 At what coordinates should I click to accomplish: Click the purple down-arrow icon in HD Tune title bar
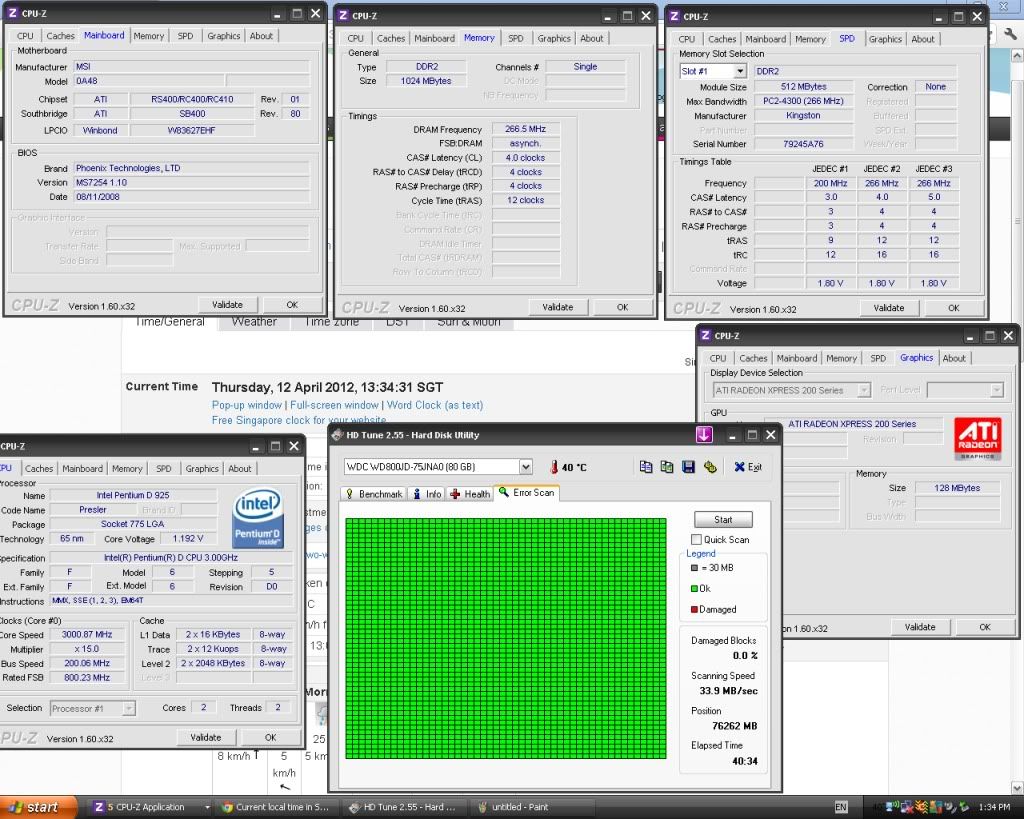pyautogui.click(x=705, y=435)
